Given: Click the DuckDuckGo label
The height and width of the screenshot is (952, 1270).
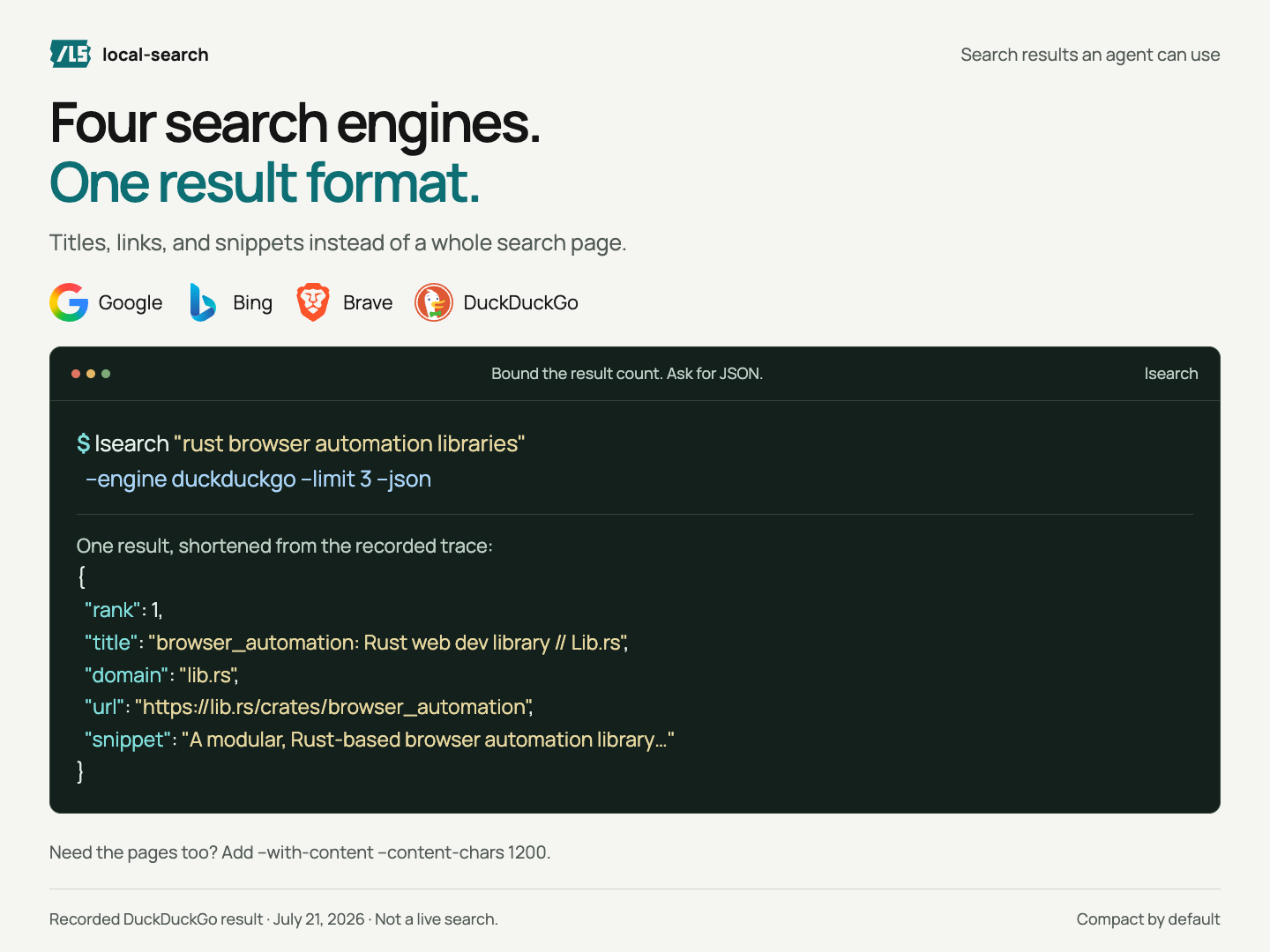Looking at the screenshot, I should point(521,302).
